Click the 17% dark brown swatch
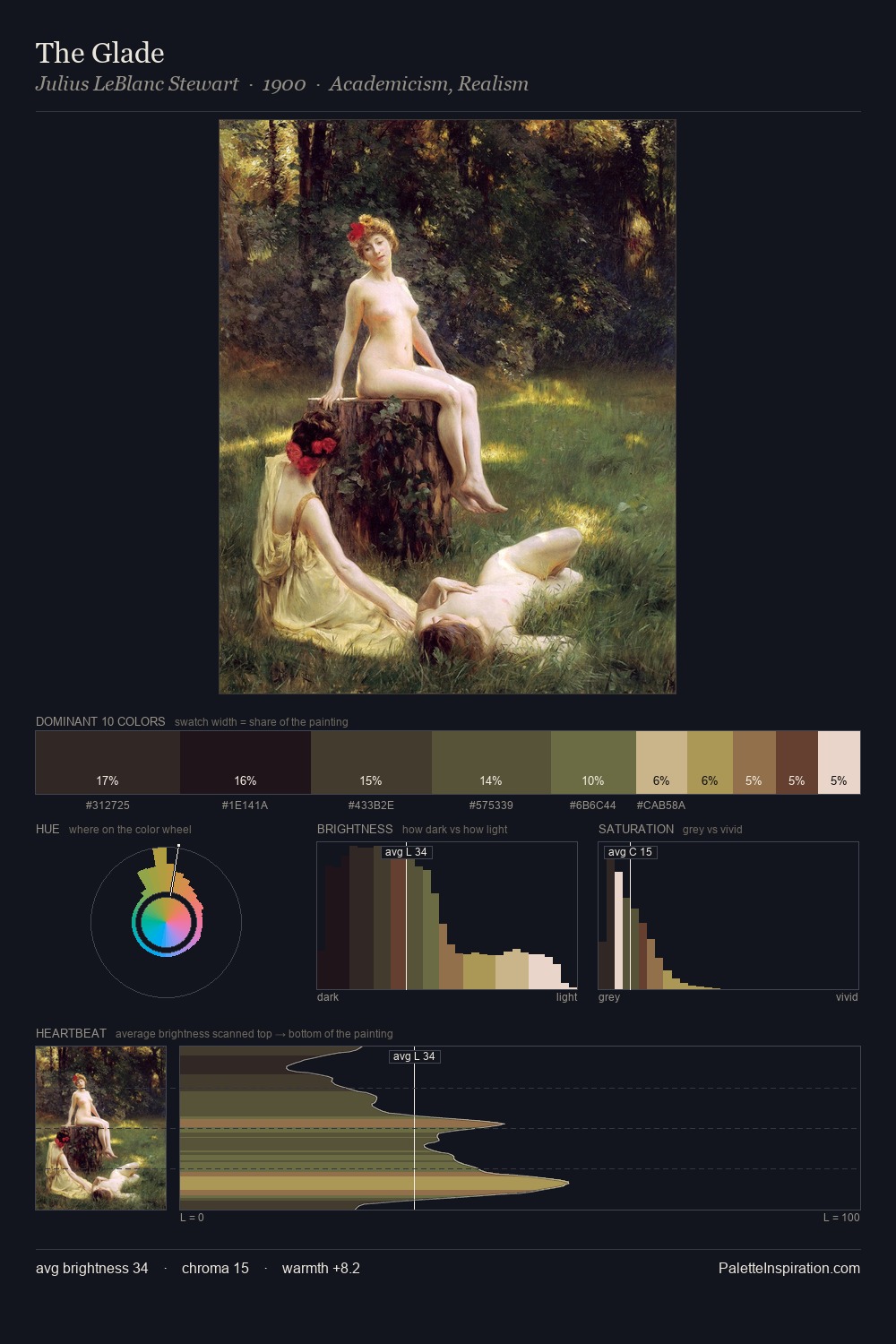896x1344 pixels. click(x=108, y=762)
